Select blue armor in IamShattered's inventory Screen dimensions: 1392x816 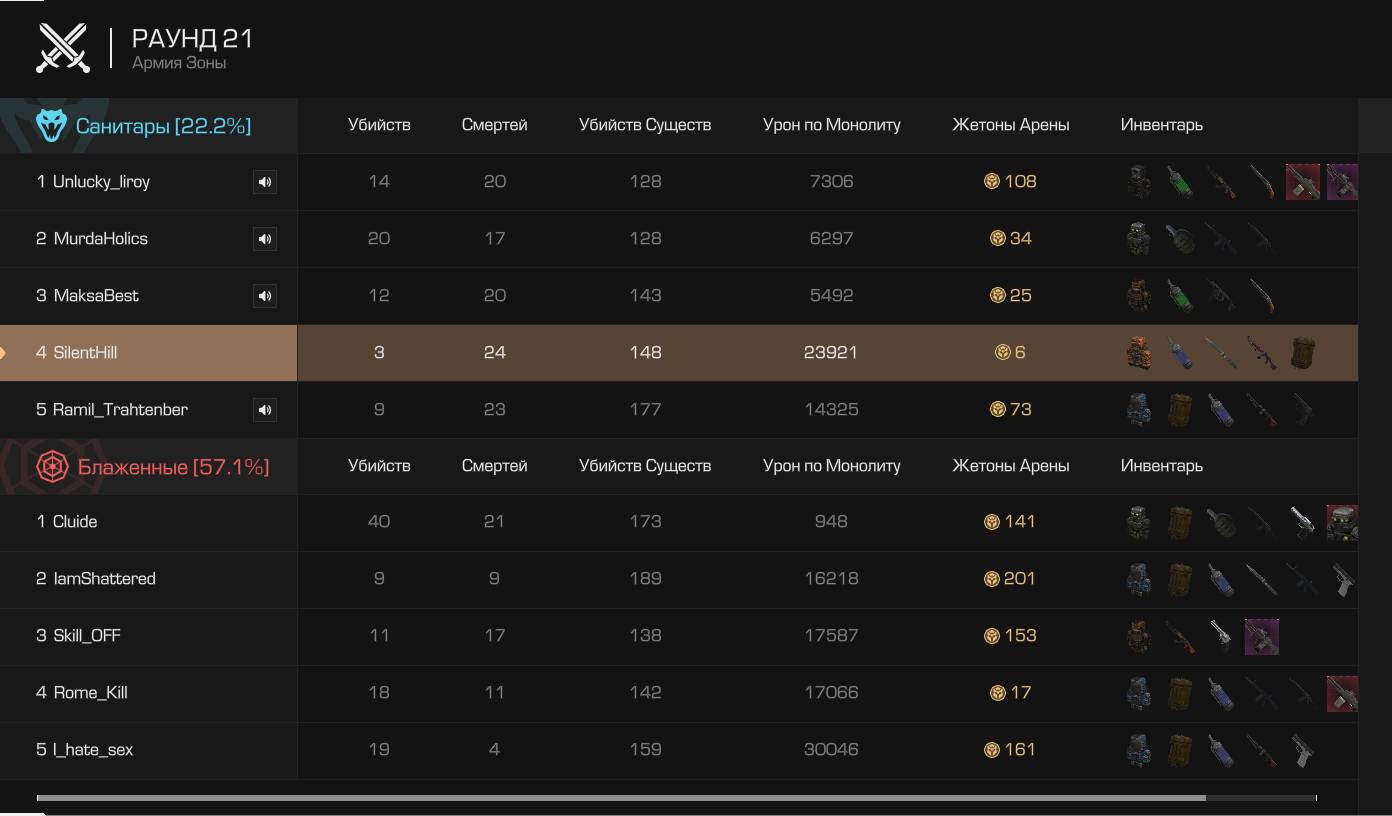point(1138,579)
